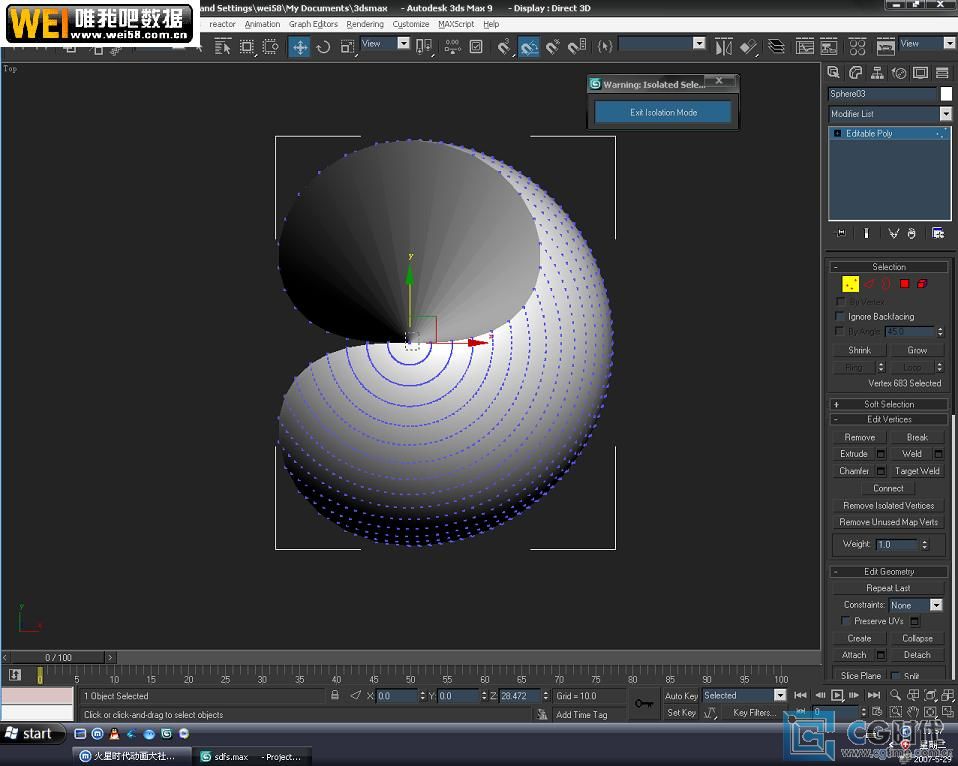Image resolution: width=958 pixels, height=766 pixels.
Task: Toggle 3D Snaps
Action: point(504,47)
